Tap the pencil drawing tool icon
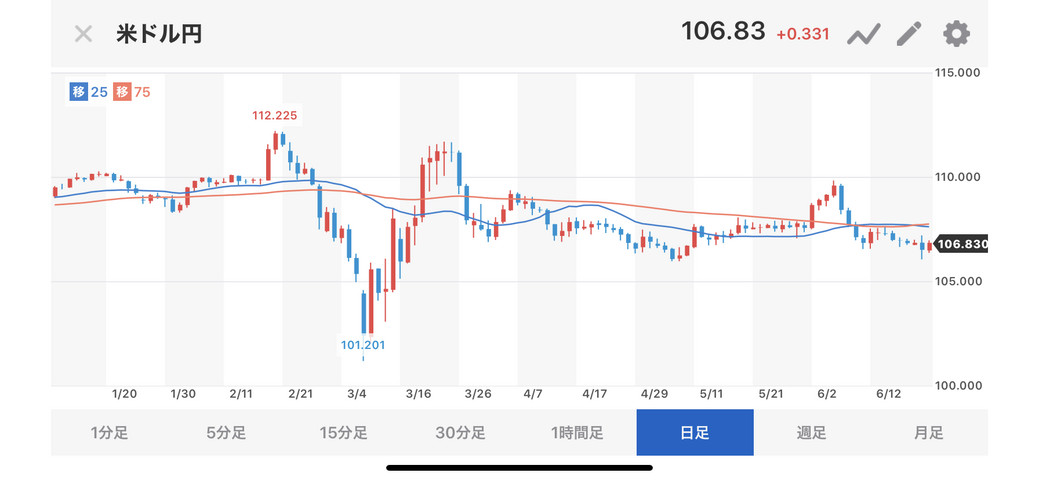This screenshot has width=1039, height=480. [909, 34]
